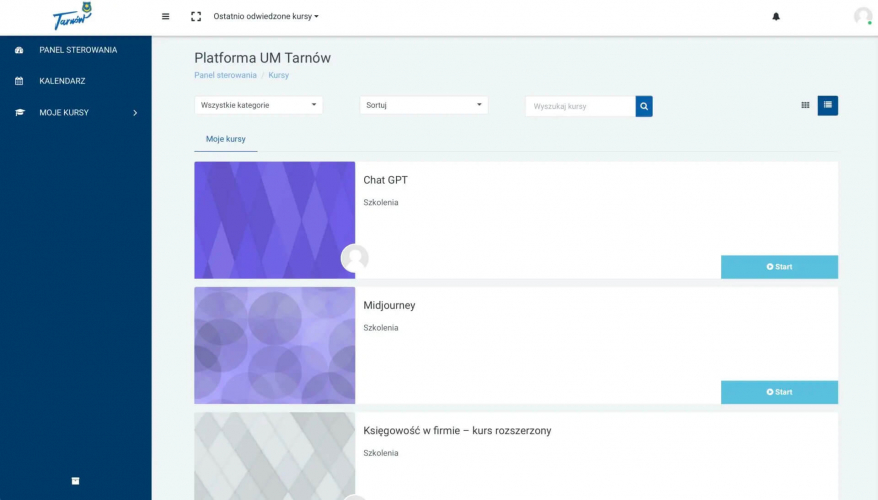Click the Kursy breadcrumb link

[278, 75]
